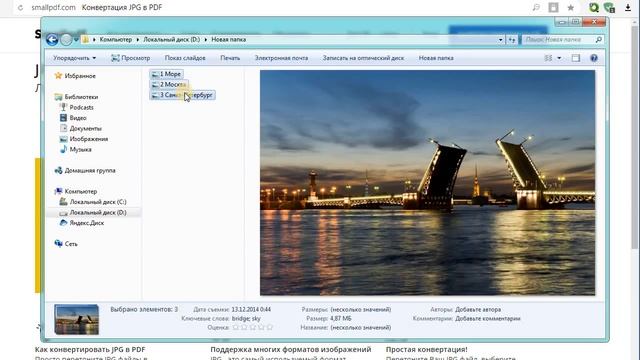Click the change view icon in the toolbar
Viewport: 640px width, 360px height.
tap(548, 58)
